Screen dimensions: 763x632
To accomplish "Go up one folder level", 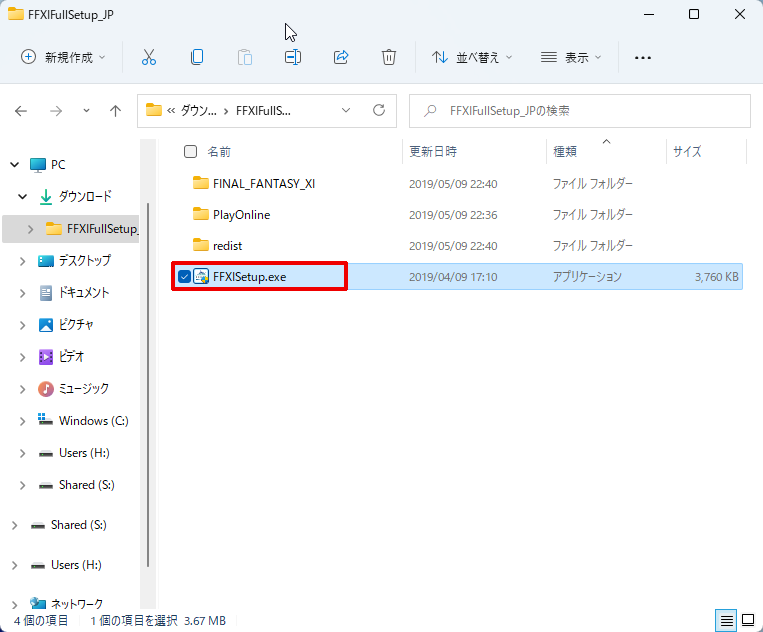I will pyautogui.click(x=115, y=111).
